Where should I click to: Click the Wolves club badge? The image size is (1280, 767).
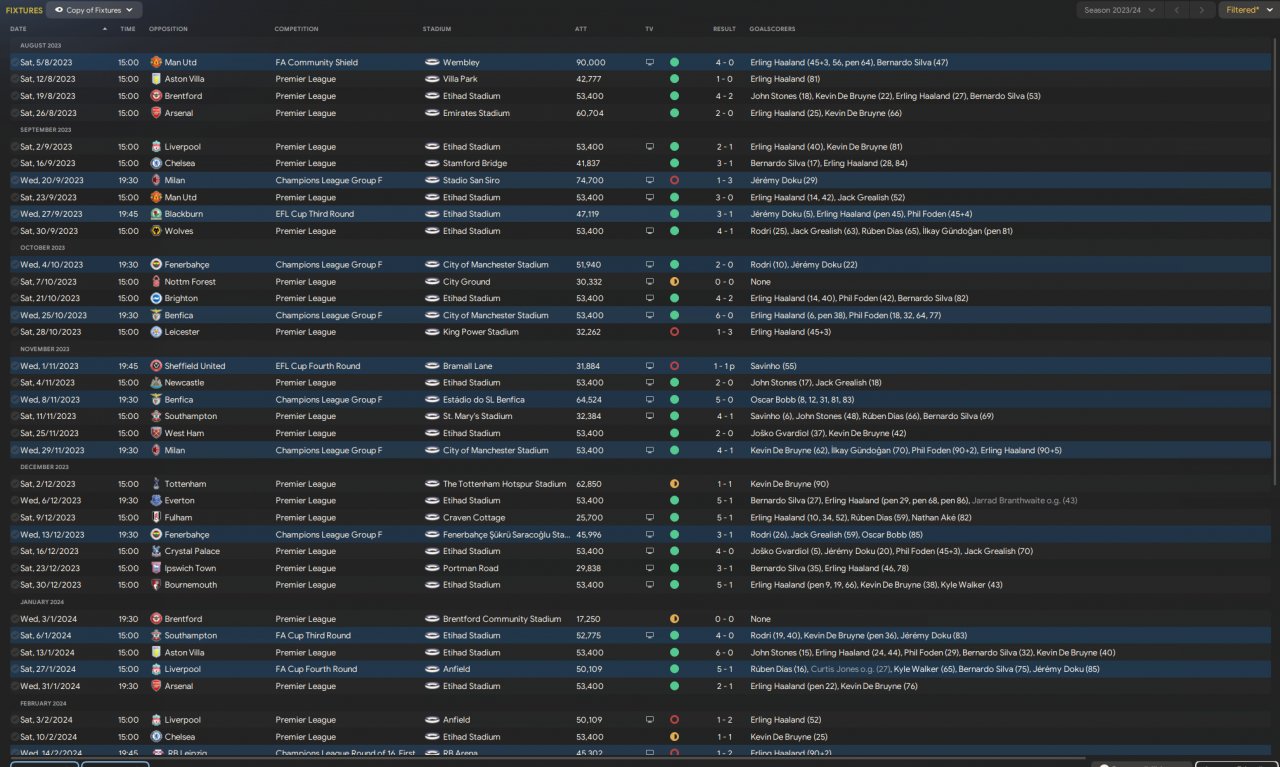(x=156, y=231)
